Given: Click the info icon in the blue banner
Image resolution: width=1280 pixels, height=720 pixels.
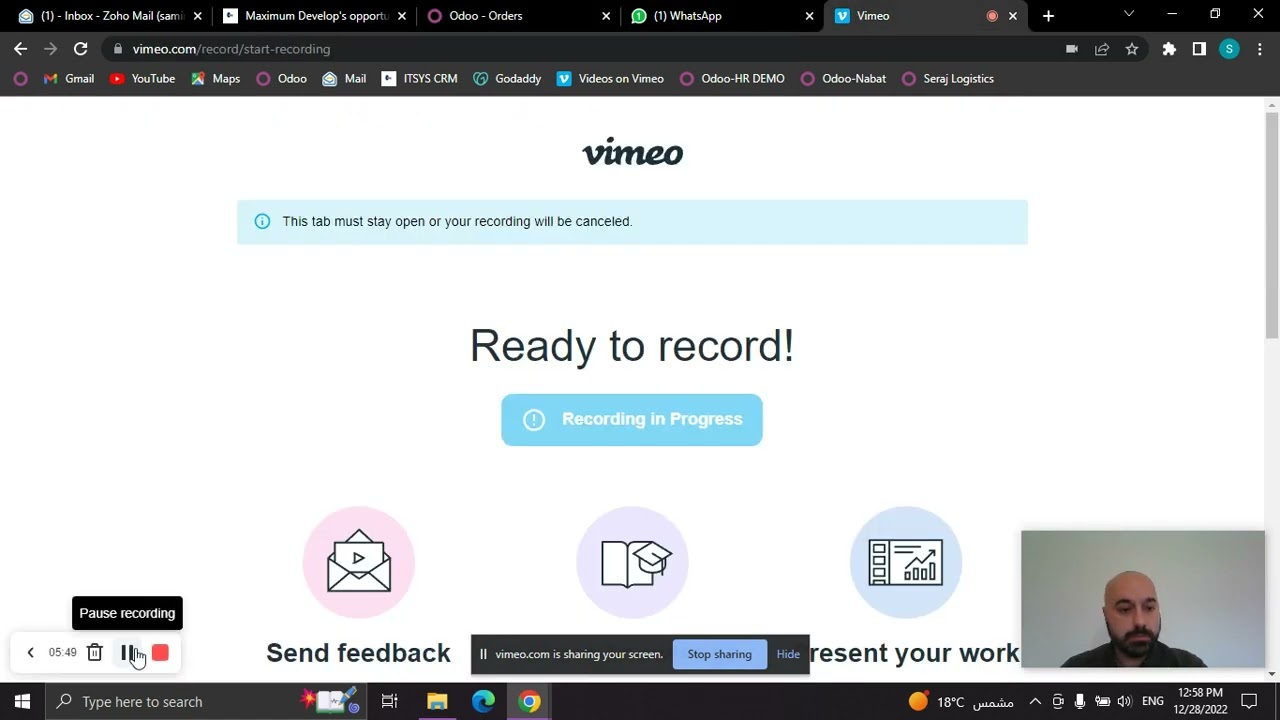Looking at the screenshot, I should (x=262, y=221).
